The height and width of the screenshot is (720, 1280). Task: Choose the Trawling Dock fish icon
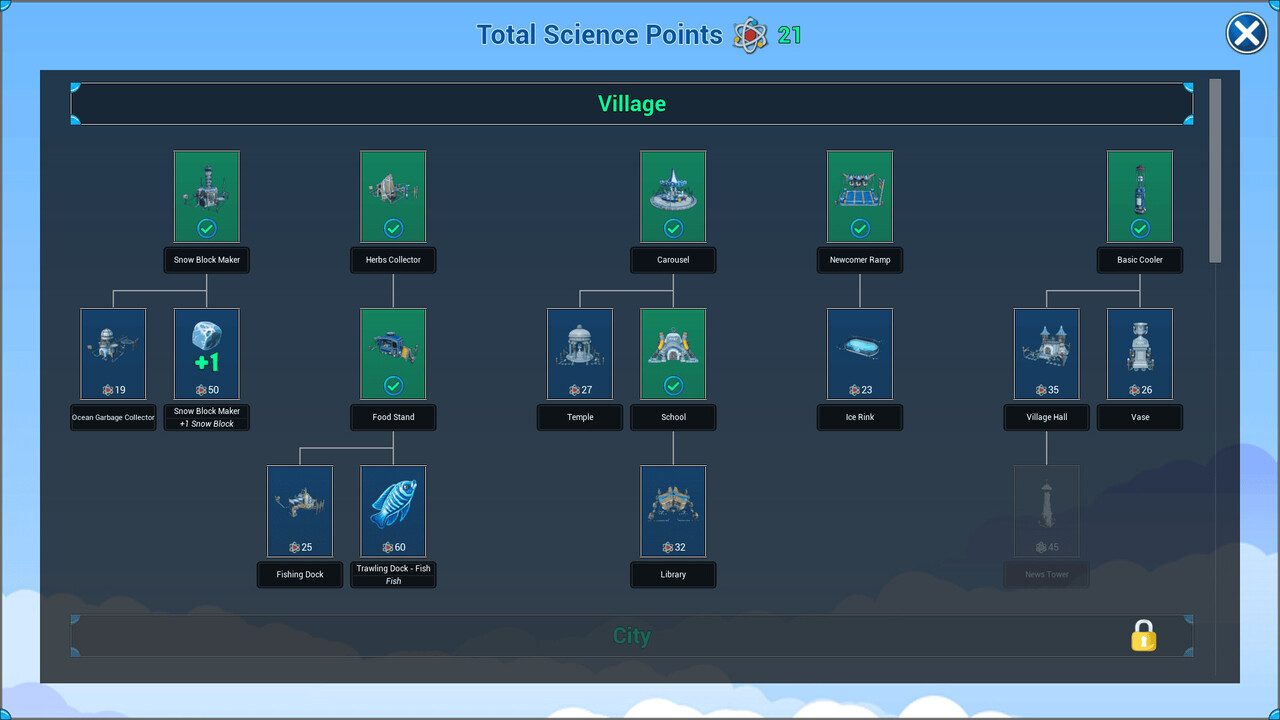click(x=393, y=510)
